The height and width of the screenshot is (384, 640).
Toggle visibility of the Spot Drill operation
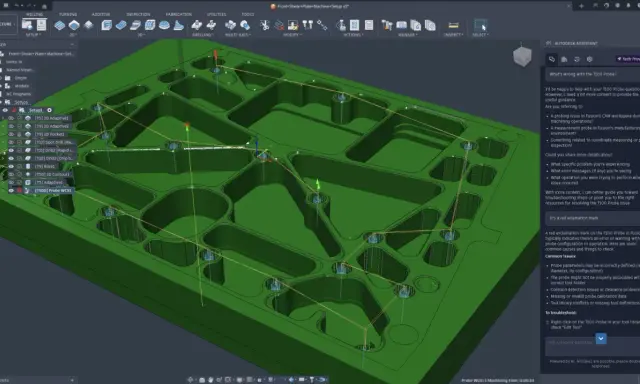tap(11, 142)
